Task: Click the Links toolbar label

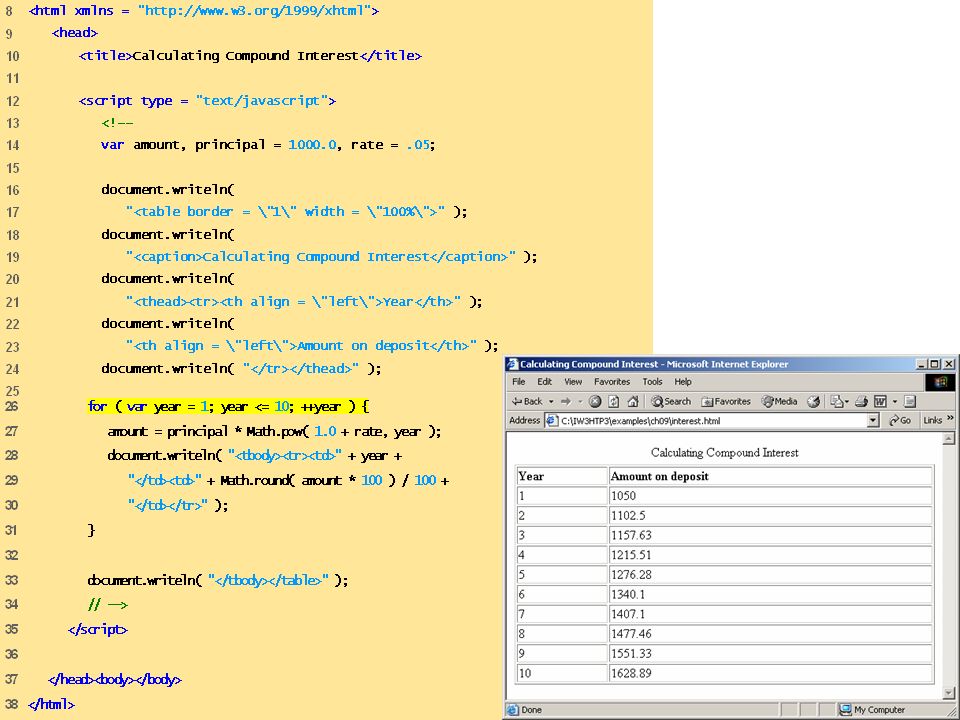Action: tap(932, 420)
